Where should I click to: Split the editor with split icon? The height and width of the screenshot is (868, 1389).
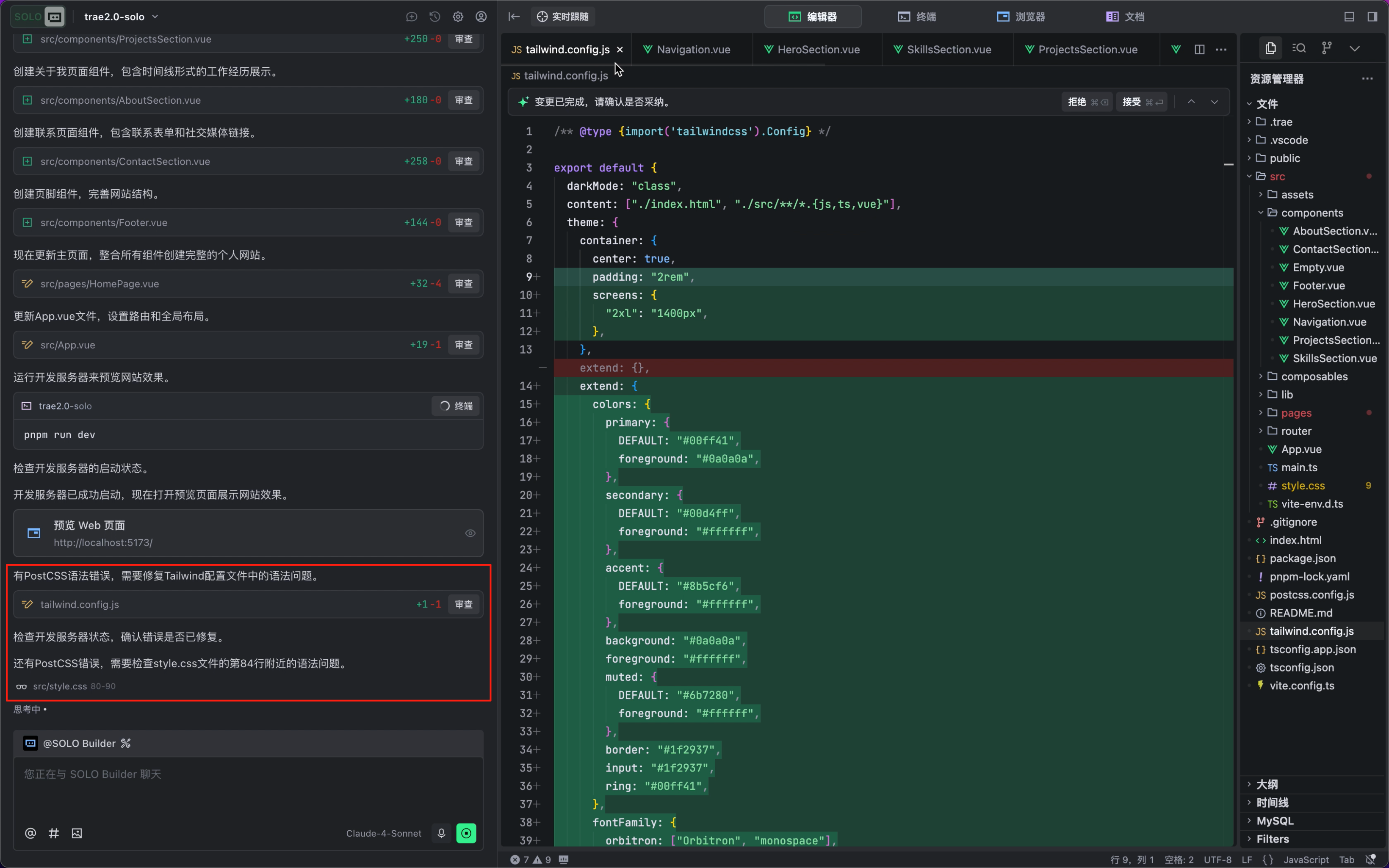[x=1199, y=50]
